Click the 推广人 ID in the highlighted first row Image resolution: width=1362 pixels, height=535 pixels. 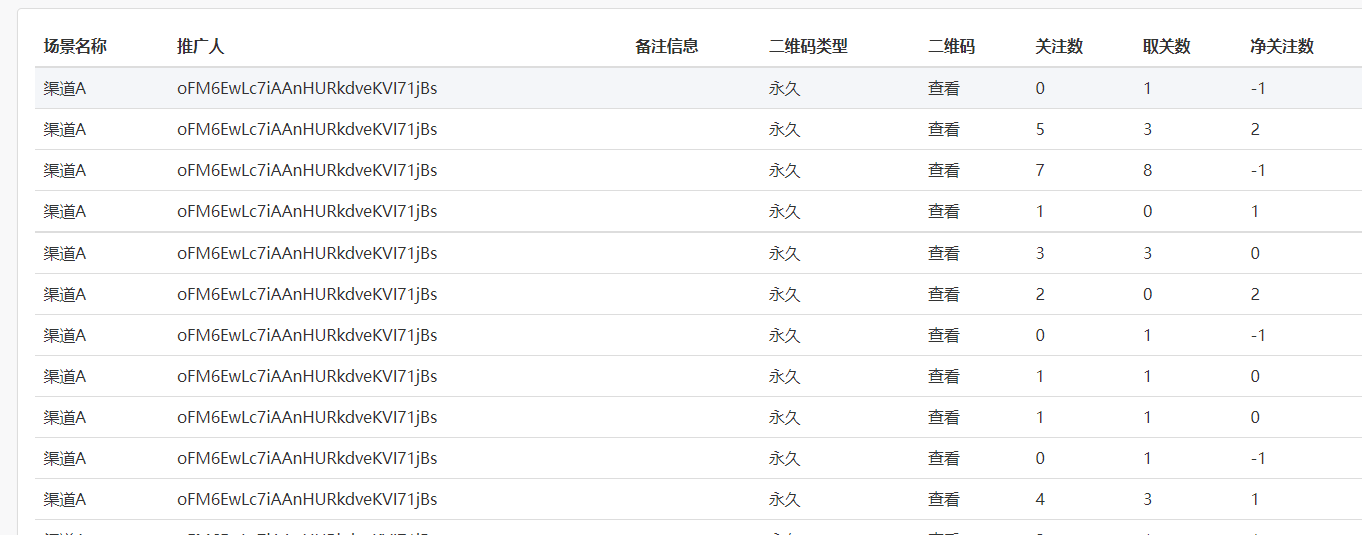coord(307,88)
